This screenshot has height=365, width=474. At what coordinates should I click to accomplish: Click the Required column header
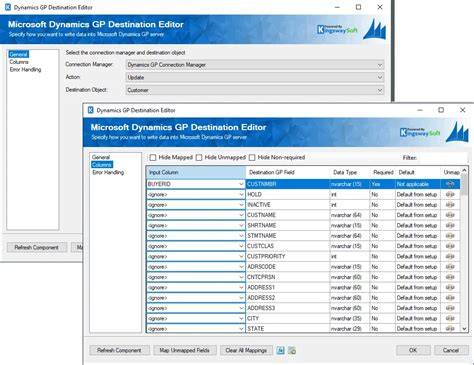point(383,172)
